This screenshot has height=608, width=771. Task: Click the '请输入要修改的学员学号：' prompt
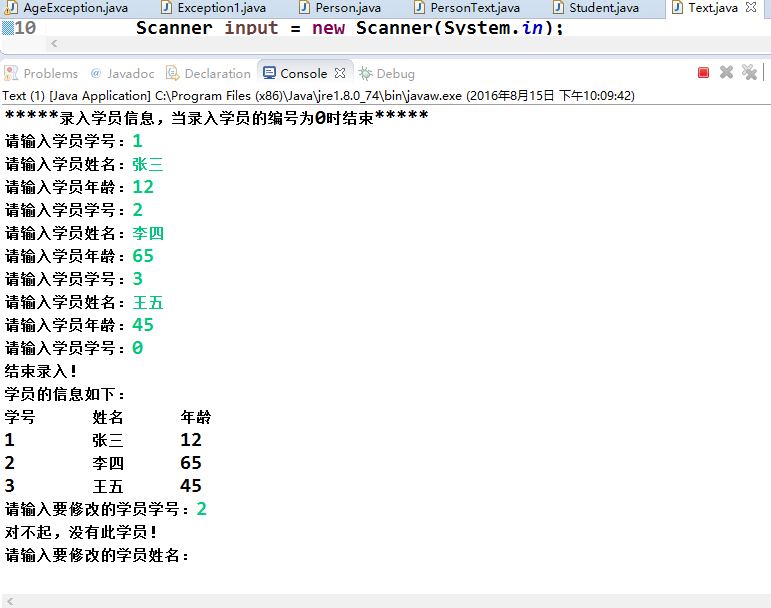(x=97, y=509)
